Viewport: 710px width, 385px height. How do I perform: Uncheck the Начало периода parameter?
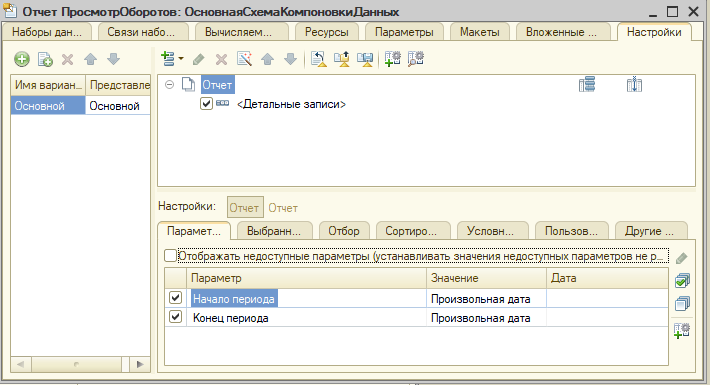click(175, 298)
